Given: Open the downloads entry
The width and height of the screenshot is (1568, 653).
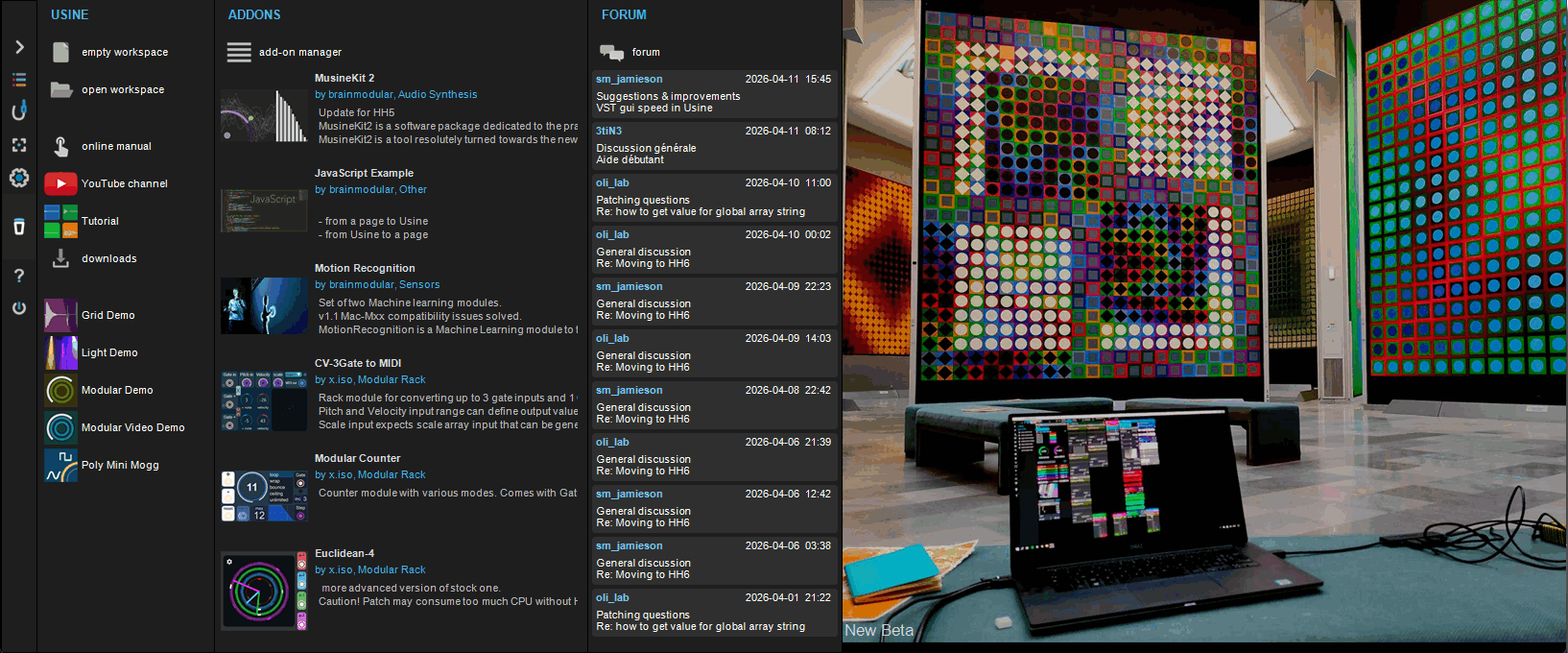Looking at the screenshot, I should click(x=109, y=258).
